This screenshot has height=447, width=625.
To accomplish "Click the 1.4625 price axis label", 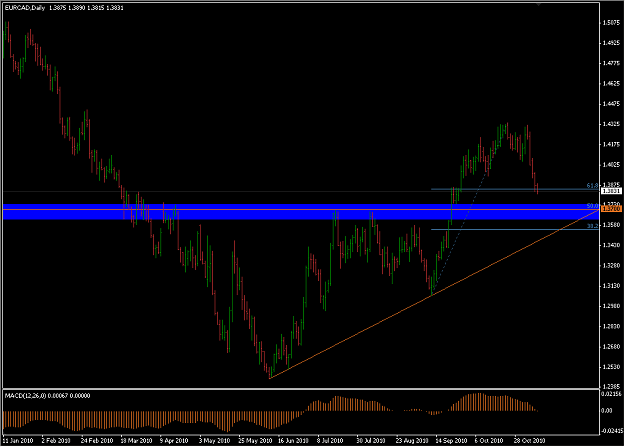I will (x=611, y=84).
